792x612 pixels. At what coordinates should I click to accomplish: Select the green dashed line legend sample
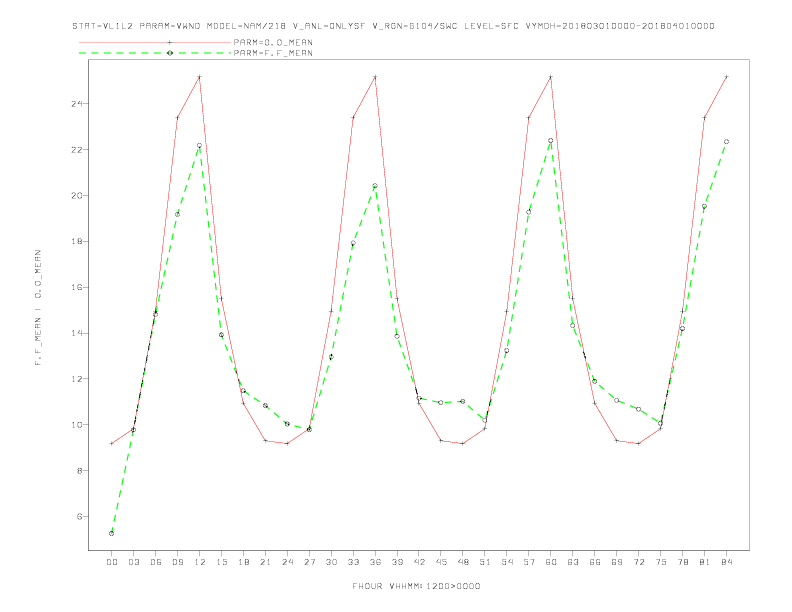click(x=155, y=53)
